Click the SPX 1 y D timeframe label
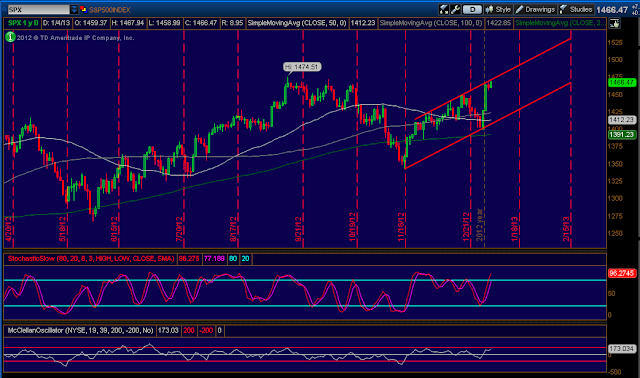The image size is (640, 378). pos(23,23)
